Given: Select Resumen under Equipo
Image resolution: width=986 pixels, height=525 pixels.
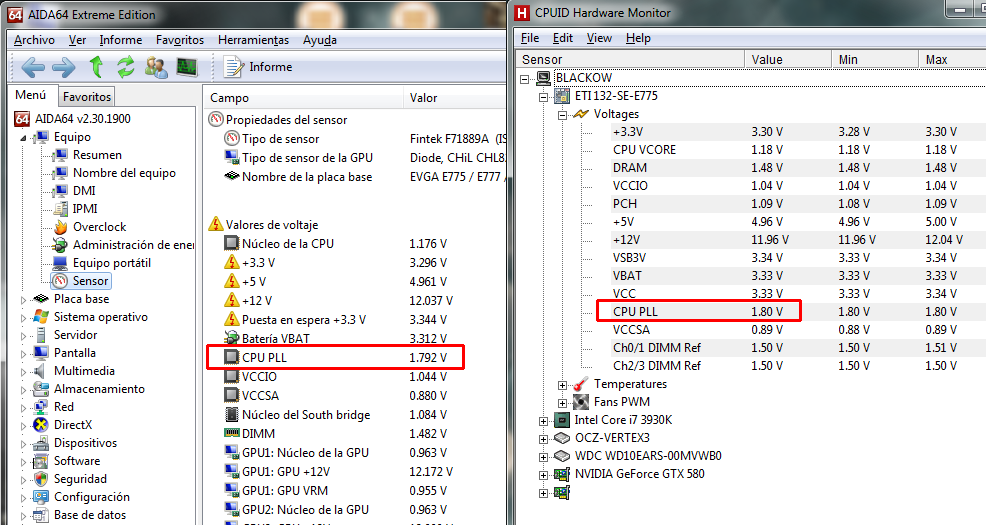Looking at the screenshot, I should [97, 155].
